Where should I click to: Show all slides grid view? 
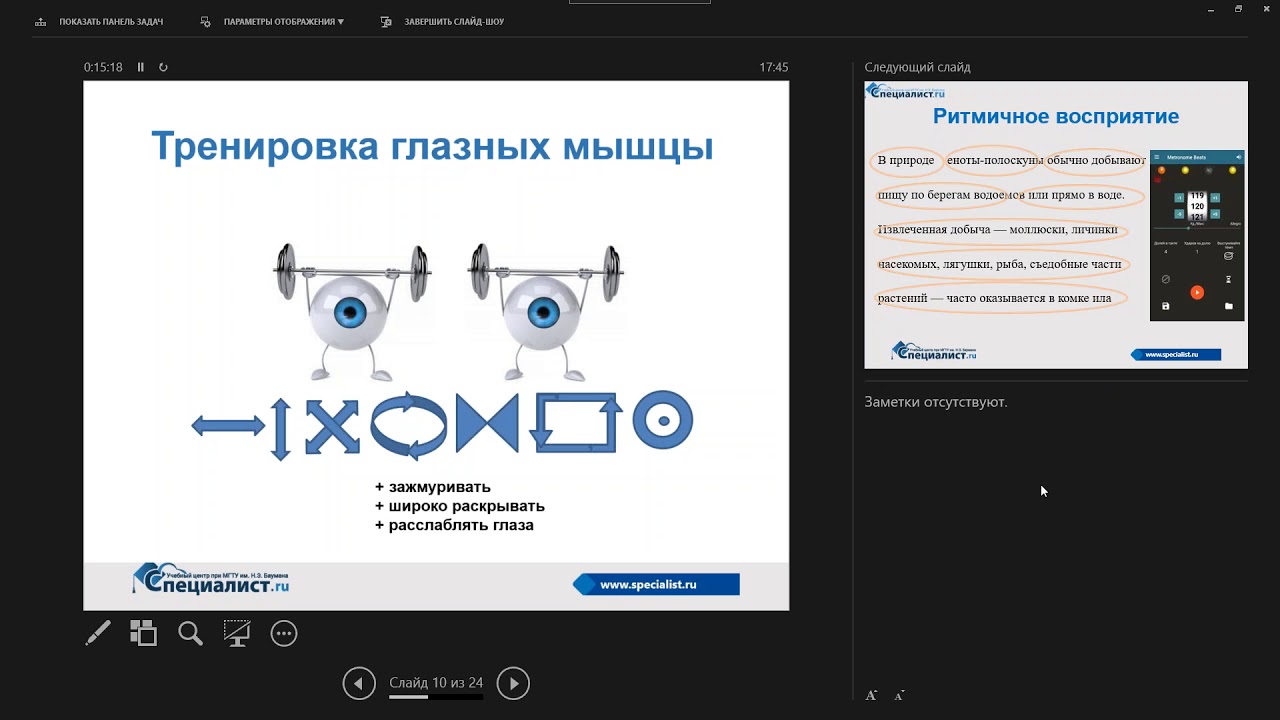(x=144, y=633)
